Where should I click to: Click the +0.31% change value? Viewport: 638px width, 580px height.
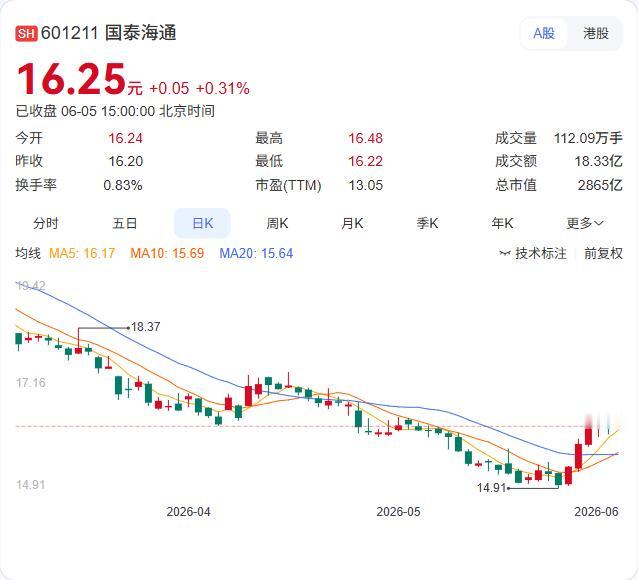tap(223, 88)
